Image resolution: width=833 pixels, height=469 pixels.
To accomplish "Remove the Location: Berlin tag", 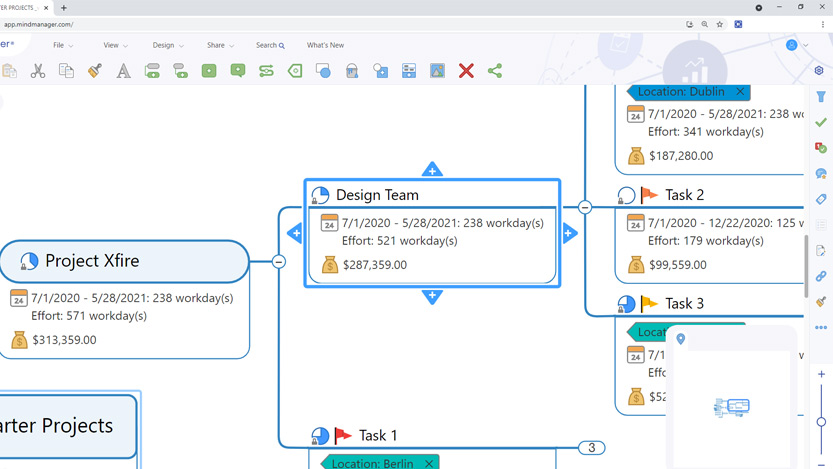I will [429, 464].
